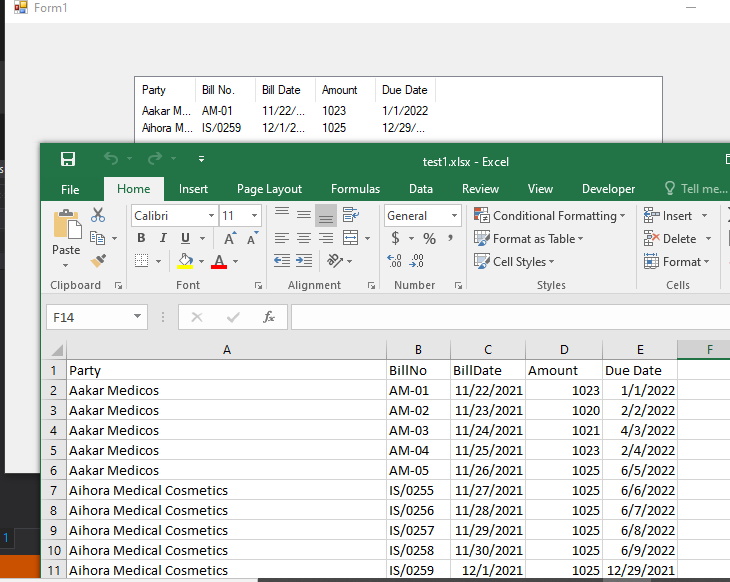
Task: Select column A header
Action: coord(227,350)
